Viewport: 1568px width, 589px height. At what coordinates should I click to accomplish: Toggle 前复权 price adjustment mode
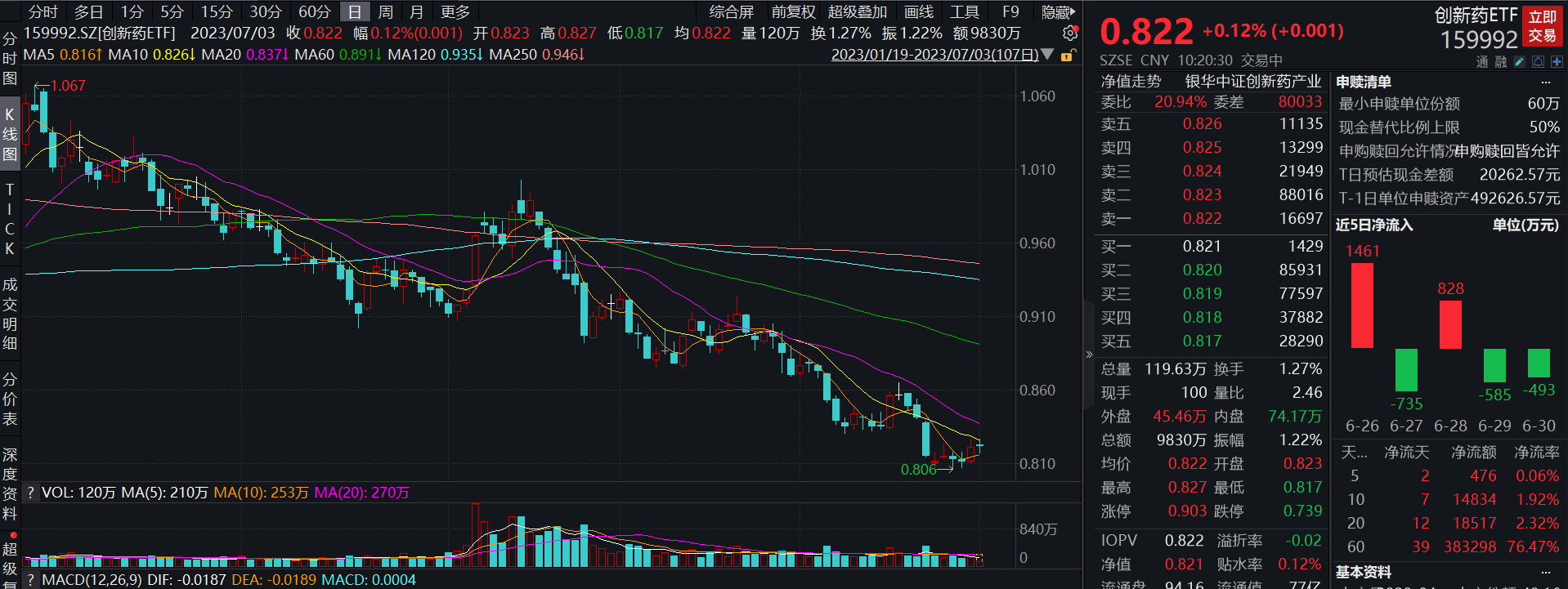(x=794, y=12)
